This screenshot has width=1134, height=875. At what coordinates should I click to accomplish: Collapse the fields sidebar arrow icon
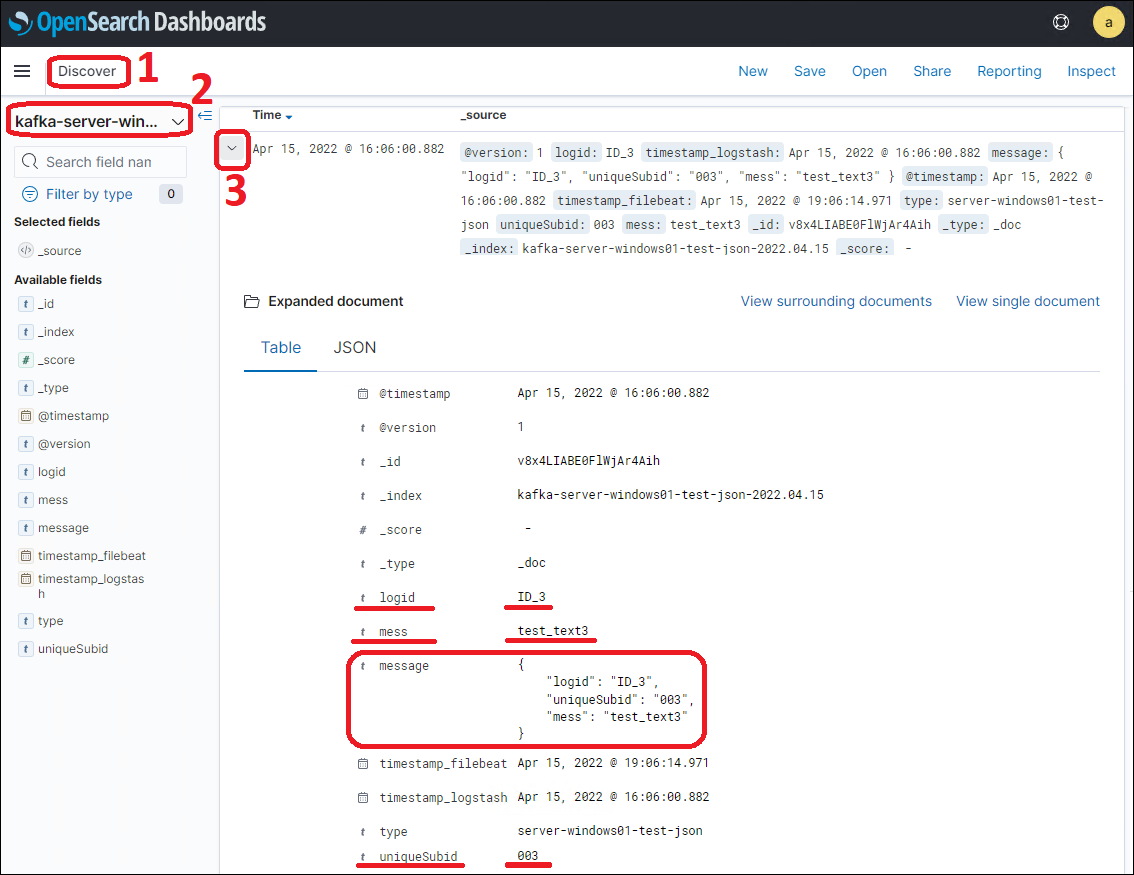point(205,116)
